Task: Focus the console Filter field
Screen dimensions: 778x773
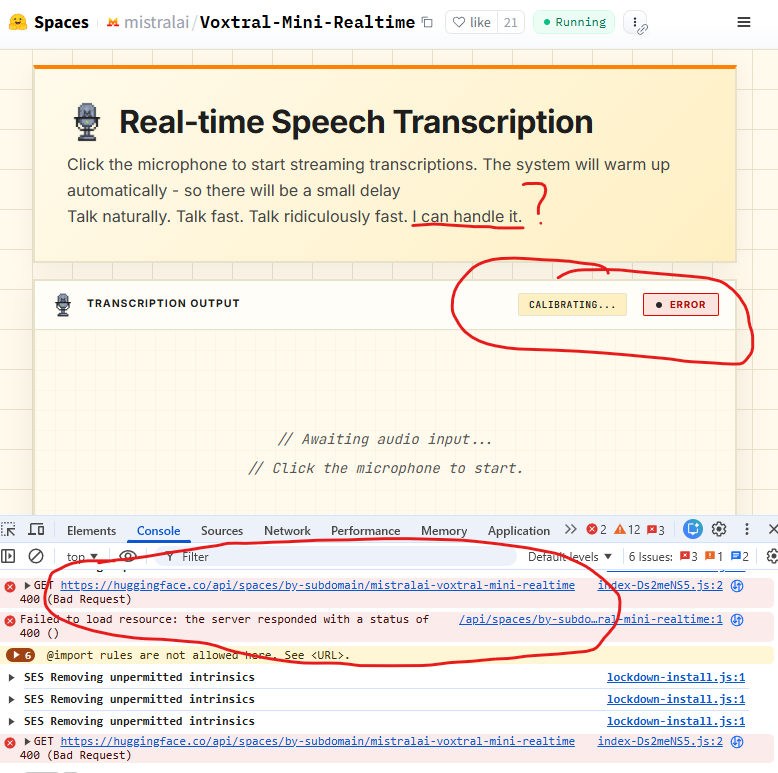Action: pyautogui.click(x=336, y=557)
